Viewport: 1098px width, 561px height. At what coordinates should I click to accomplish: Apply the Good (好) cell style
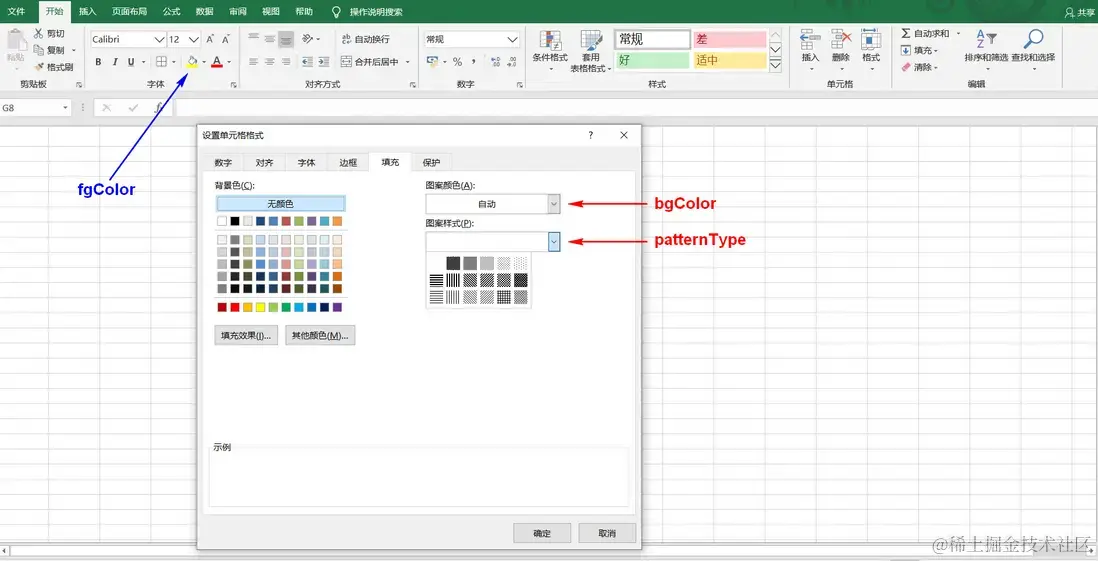pos(652,60)
